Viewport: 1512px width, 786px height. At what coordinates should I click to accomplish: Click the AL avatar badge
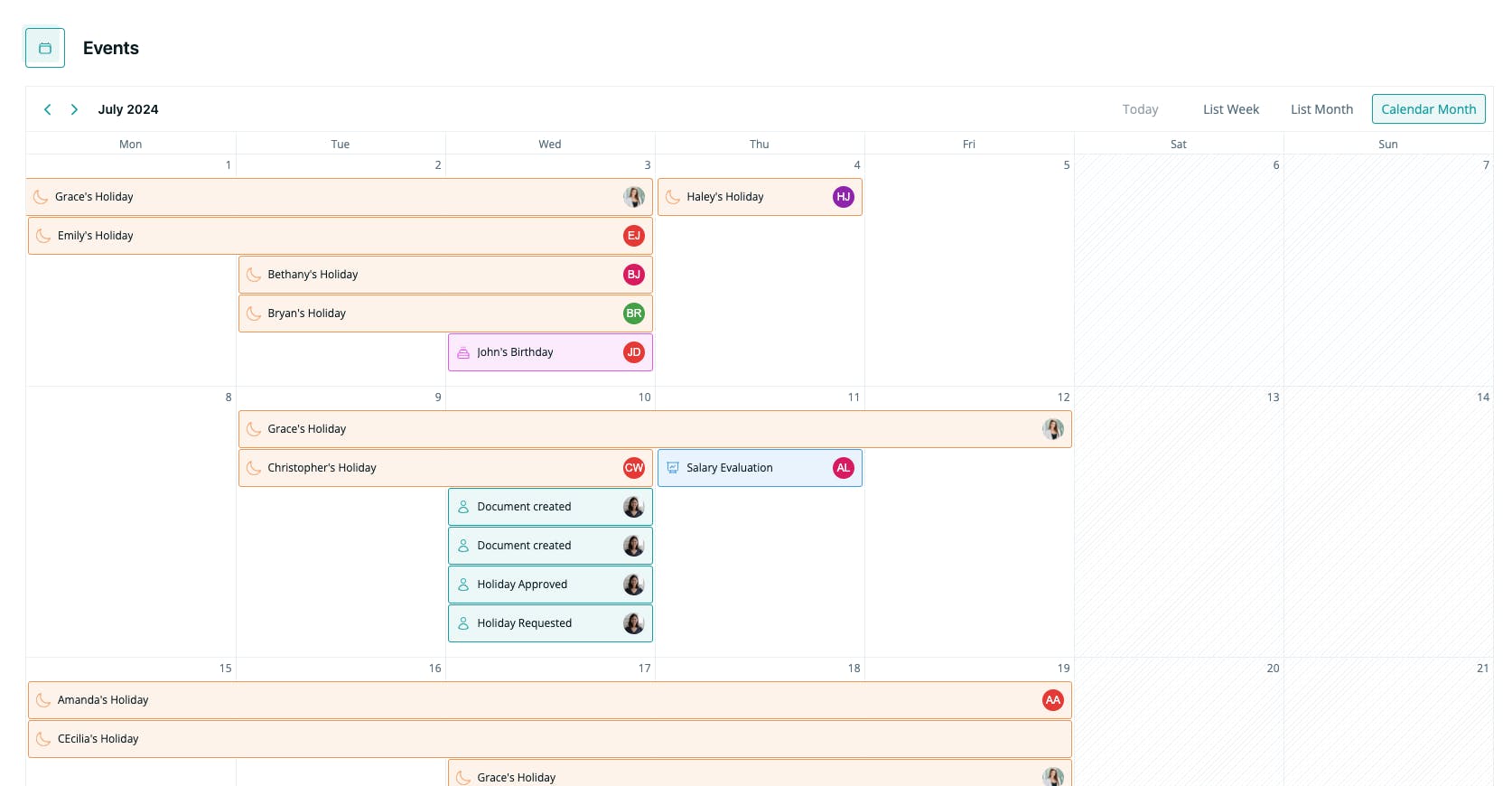(x=844, y=468)
